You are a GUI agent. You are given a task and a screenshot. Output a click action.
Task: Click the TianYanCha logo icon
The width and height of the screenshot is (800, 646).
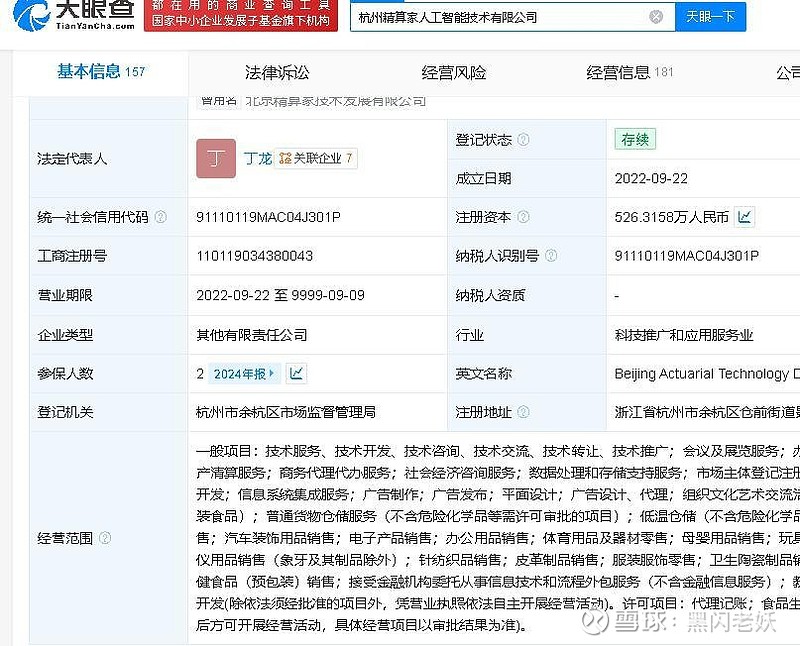pos(32,14)
